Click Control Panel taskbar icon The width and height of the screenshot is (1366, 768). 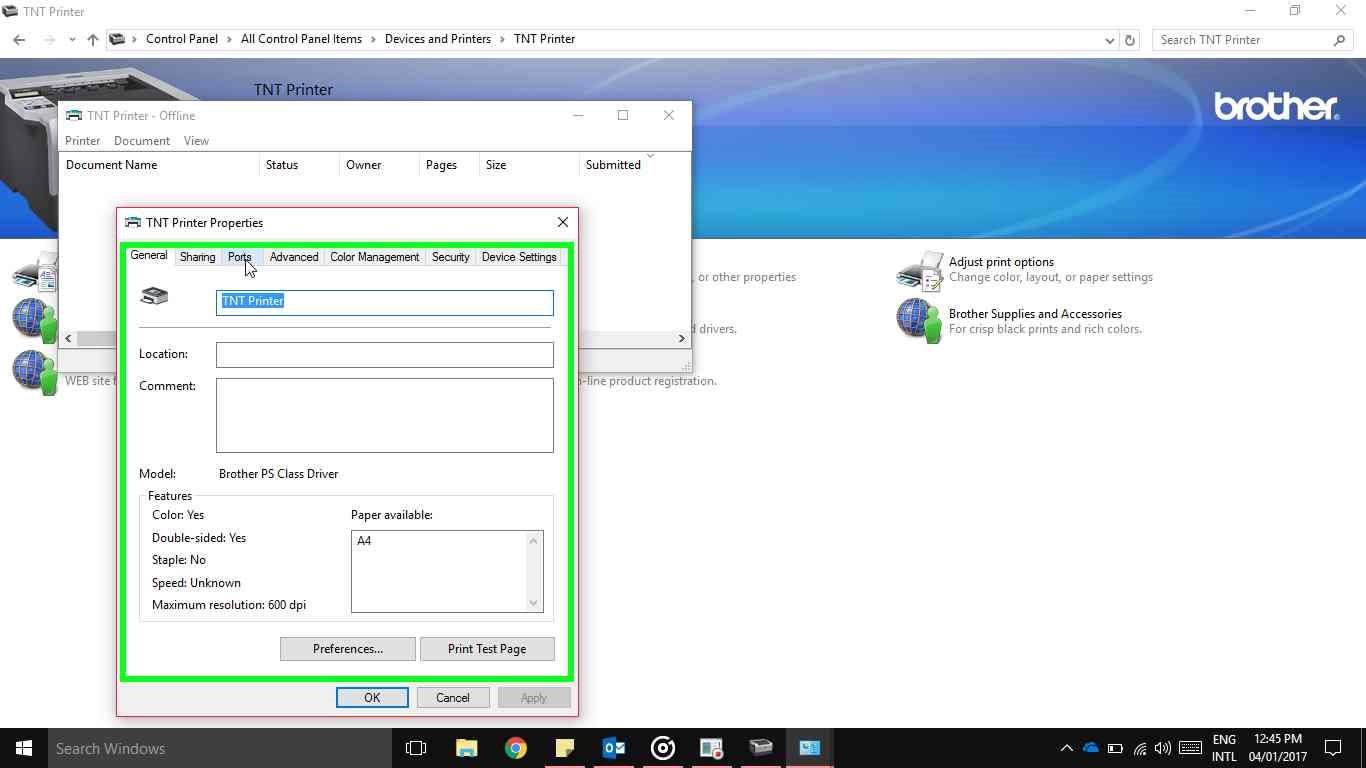pyautogui.click(x=810, y=748)
